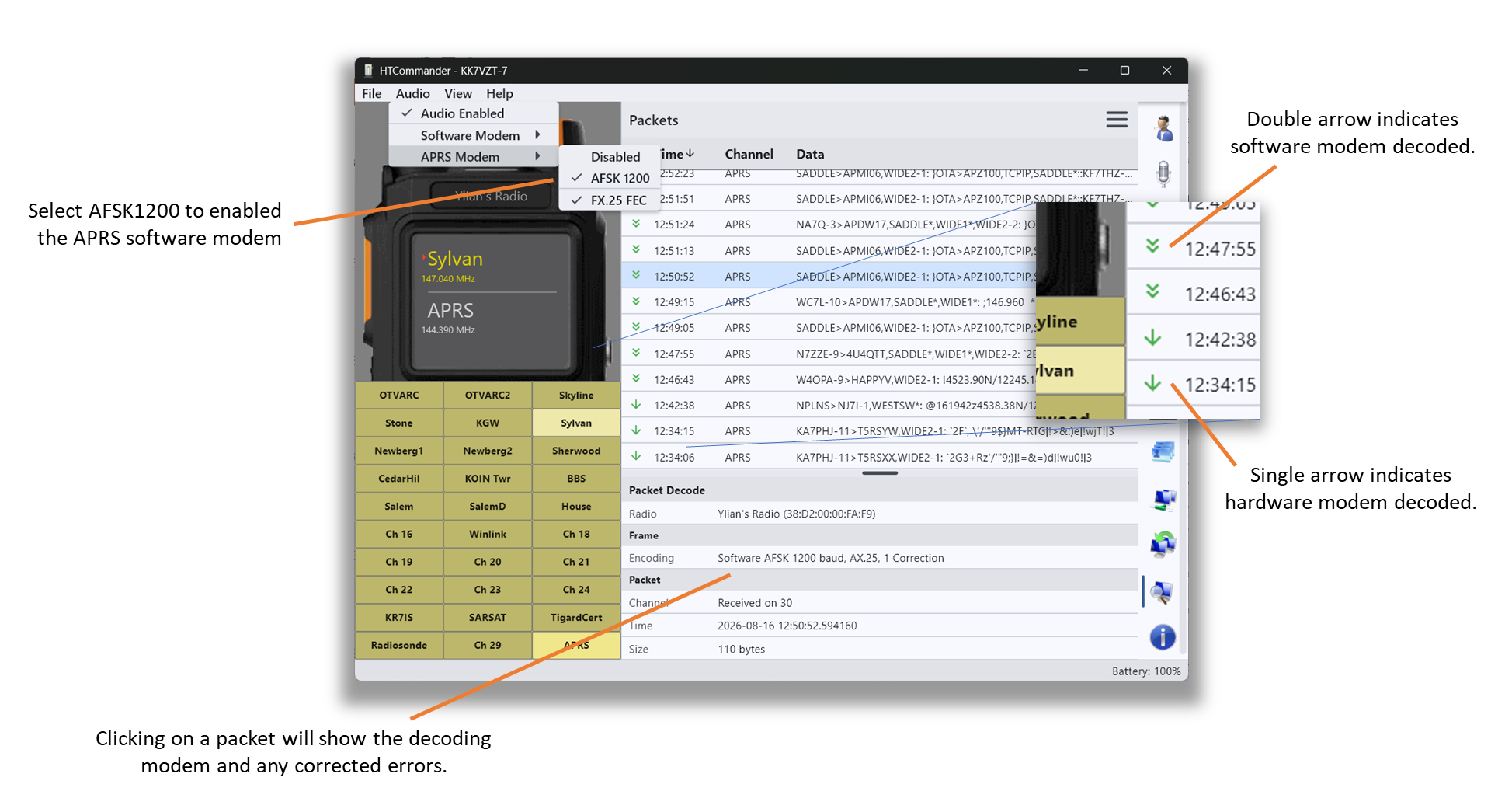Click double-arrow icon on 12:51:24 packet

tap(636, 224)
